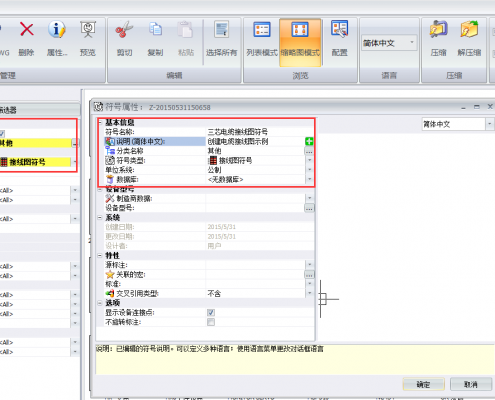Viewport: 495px width, 400px height.
Task: Click the green plus beside 说明 field
Action: [309, 141]
